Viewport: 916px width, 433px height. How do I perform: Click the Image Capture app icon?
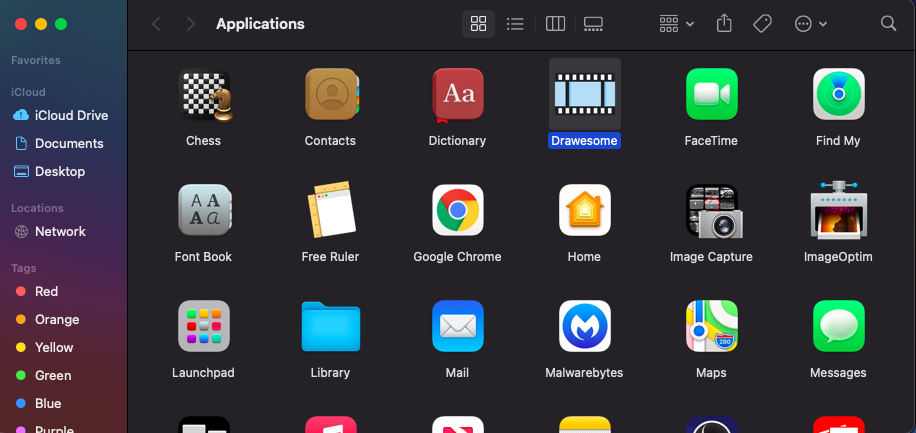click(x=712, y=211)
